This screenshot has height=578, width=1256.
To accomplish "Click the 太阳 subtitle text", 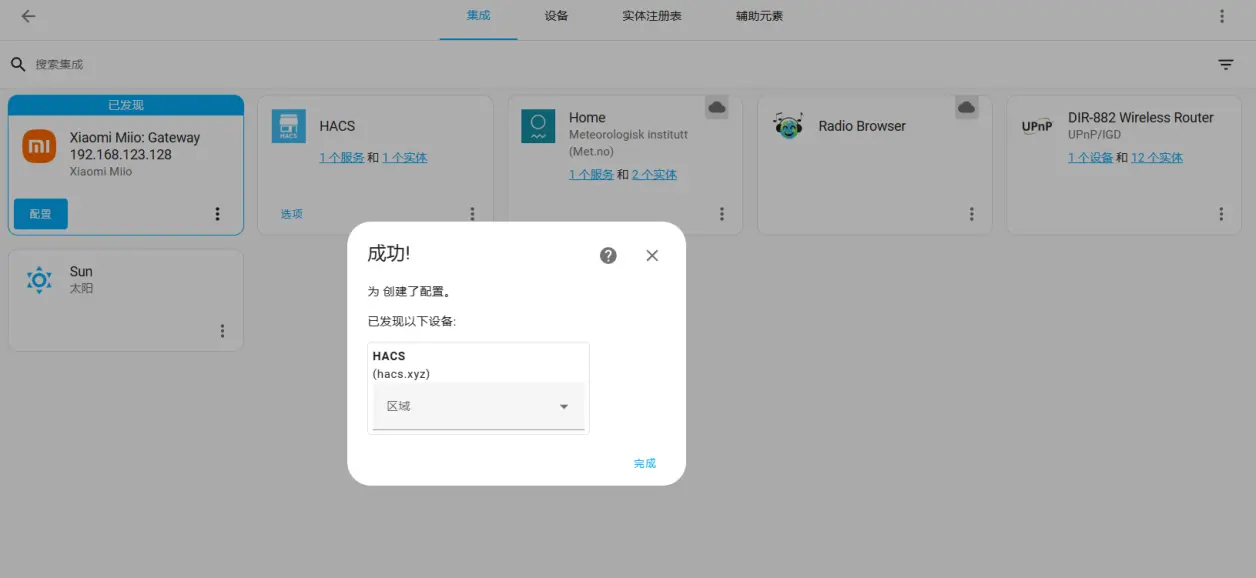I will pyautogui.click(x=81, y=289).
